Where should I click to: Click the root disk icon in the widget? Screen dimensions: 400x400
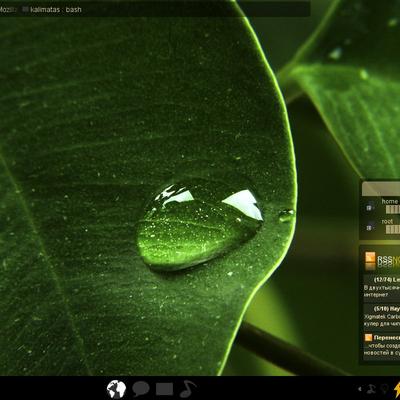click(x=369, y=228)
